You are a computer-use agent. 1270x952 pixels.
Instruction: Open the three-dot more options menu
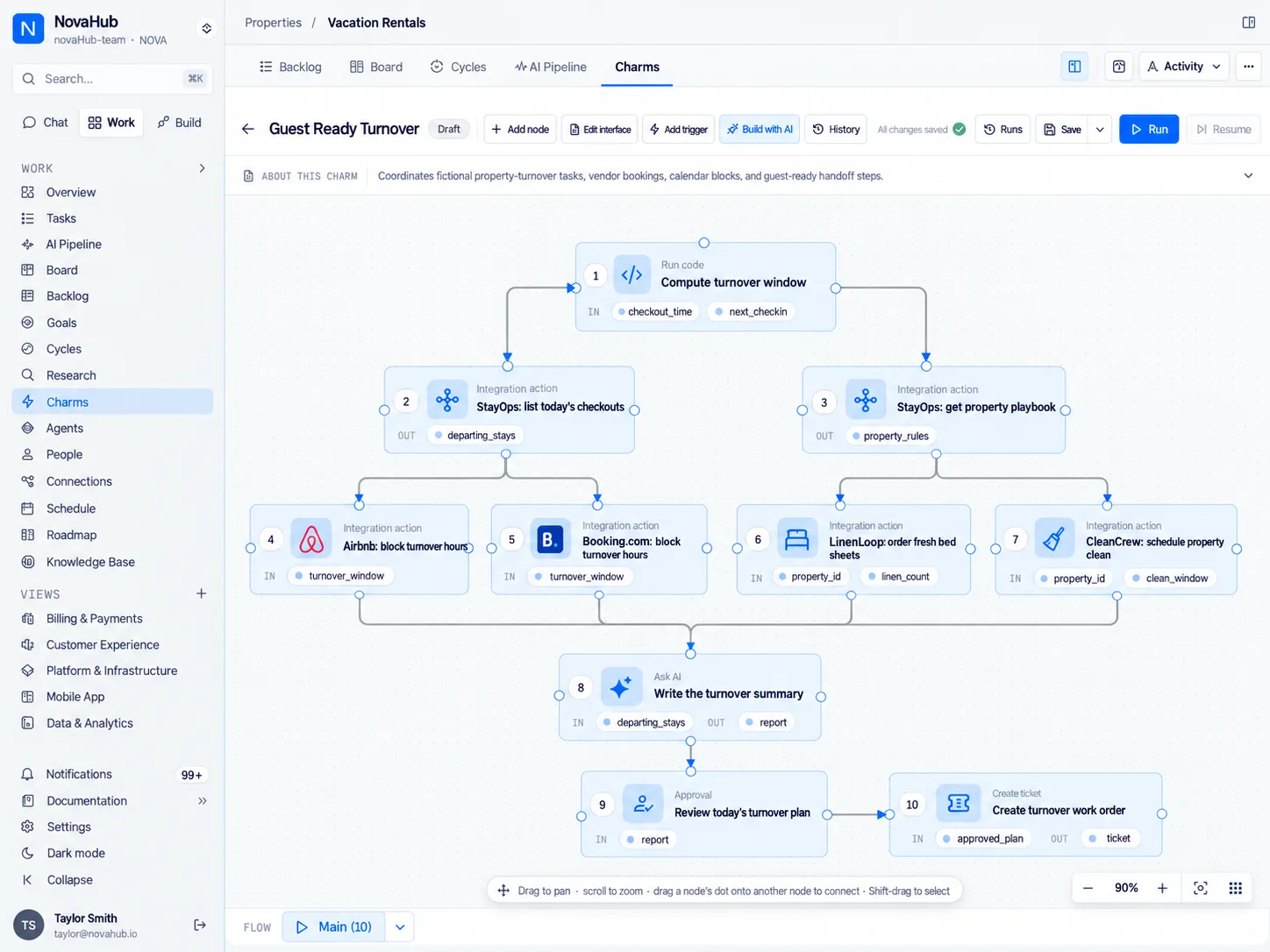[1248, 67]
